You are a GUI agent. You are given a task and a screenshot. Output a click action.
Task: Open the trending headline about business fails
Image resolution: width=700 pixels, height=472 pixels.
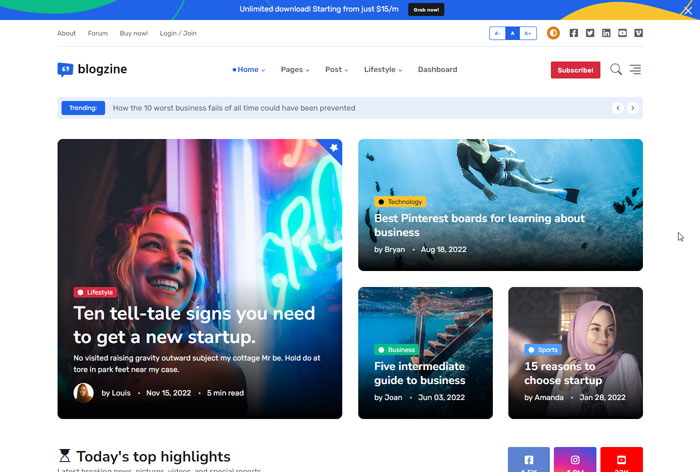[x=234, y=108]
